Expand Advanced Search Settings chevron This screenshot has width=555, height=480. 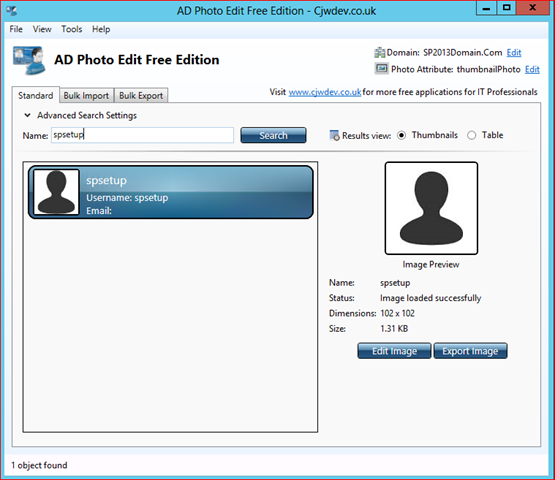27,115
